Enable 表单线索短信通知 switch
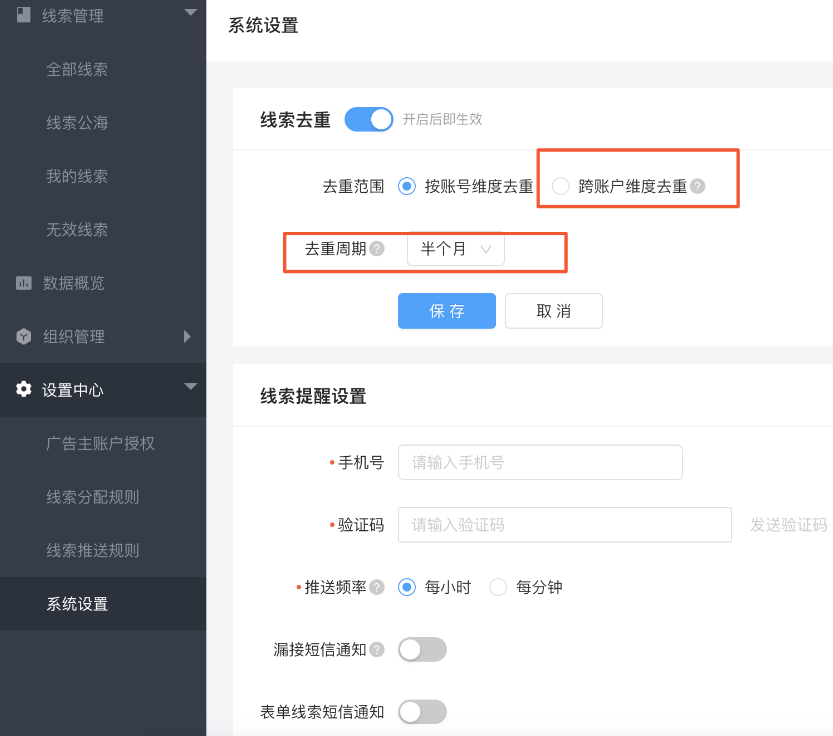The image size is (833, 736). point(422,712)
